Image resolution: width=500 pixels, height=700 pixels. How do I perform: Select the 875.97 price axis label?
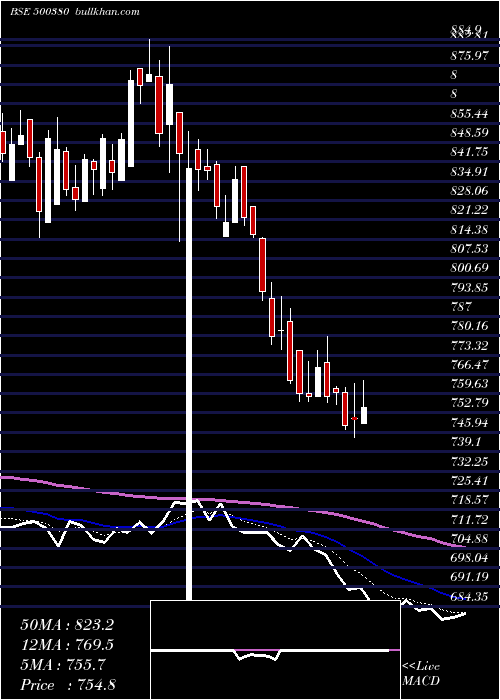469,56
